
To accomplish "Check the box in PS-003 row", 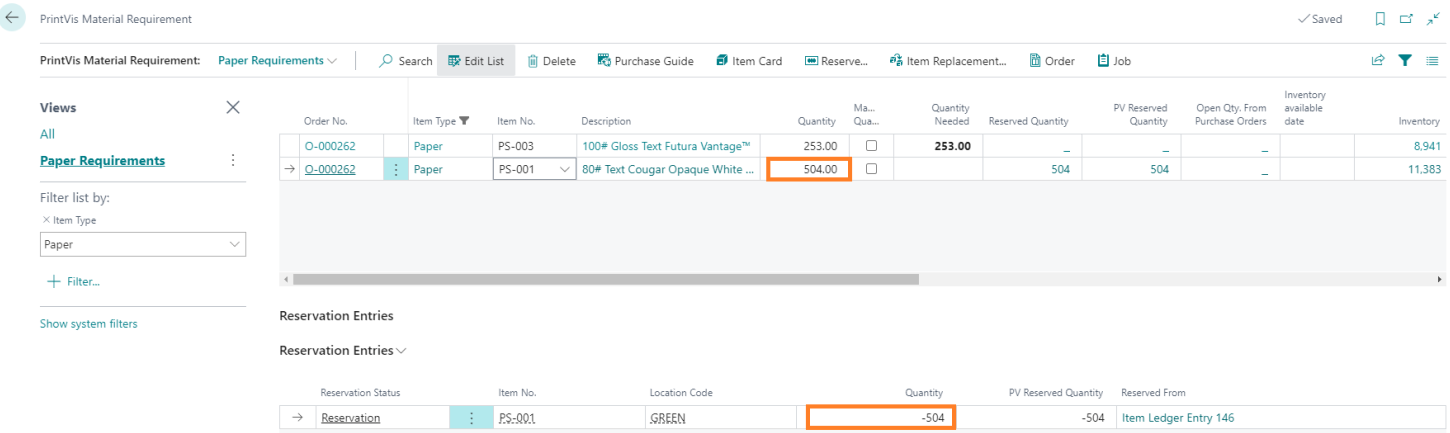I will 871,146.
